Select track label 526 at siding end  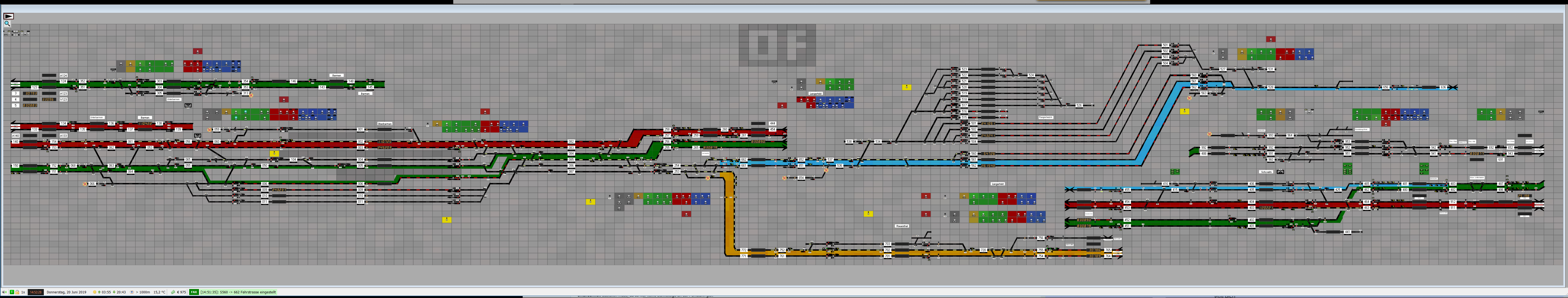click(x=1079, y=105)
